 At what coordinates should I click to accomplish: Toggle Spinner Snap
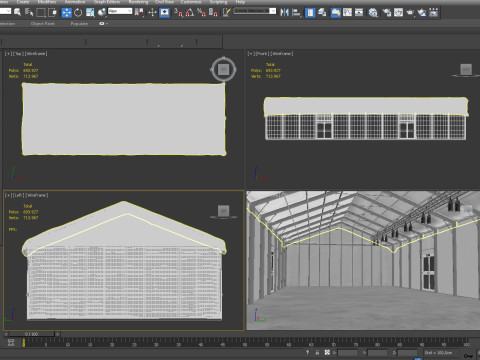coord(213,13)
